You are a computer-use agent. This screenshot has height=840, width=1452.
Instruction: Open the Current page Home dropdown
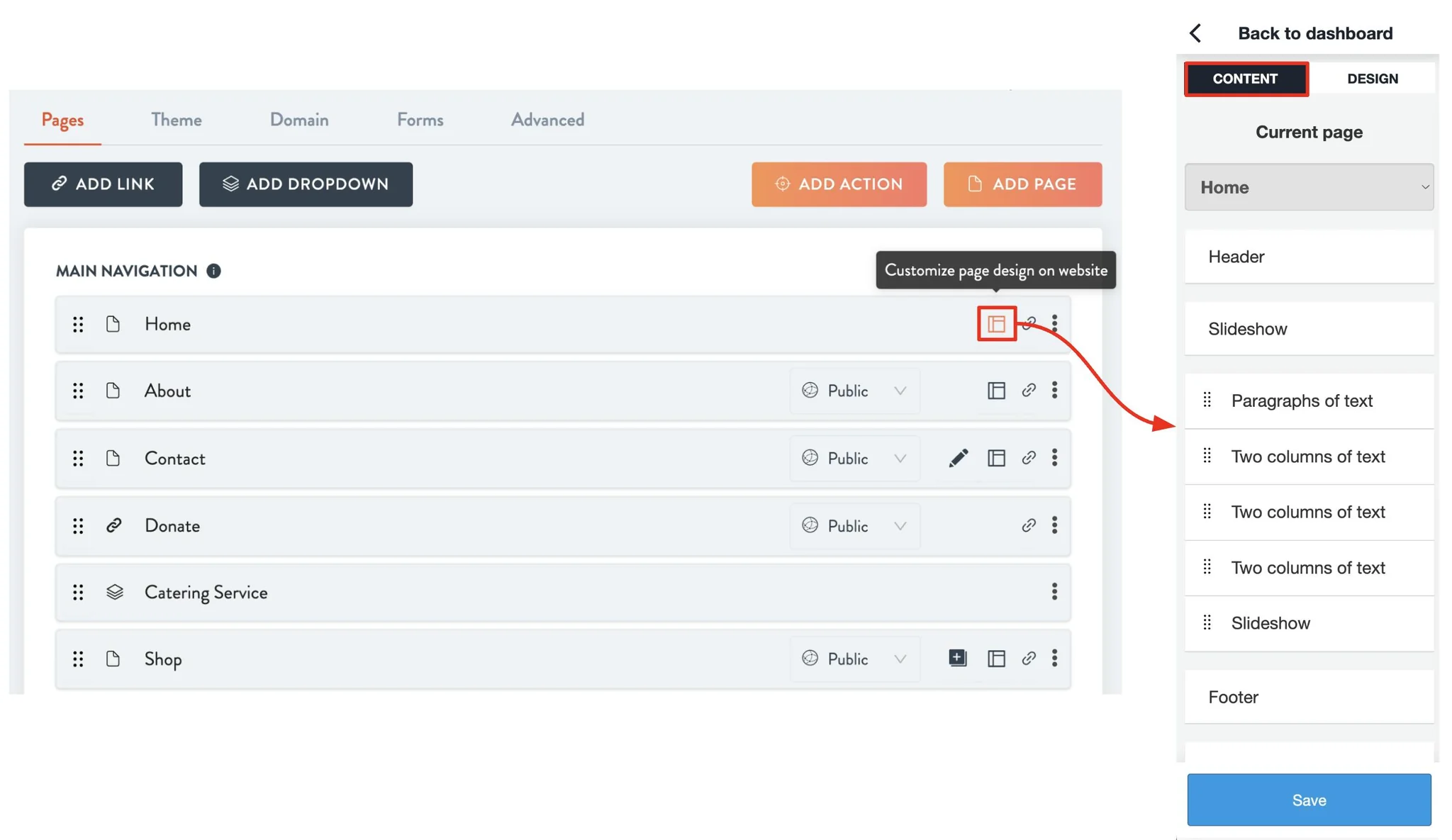(x=1309, y=187)
